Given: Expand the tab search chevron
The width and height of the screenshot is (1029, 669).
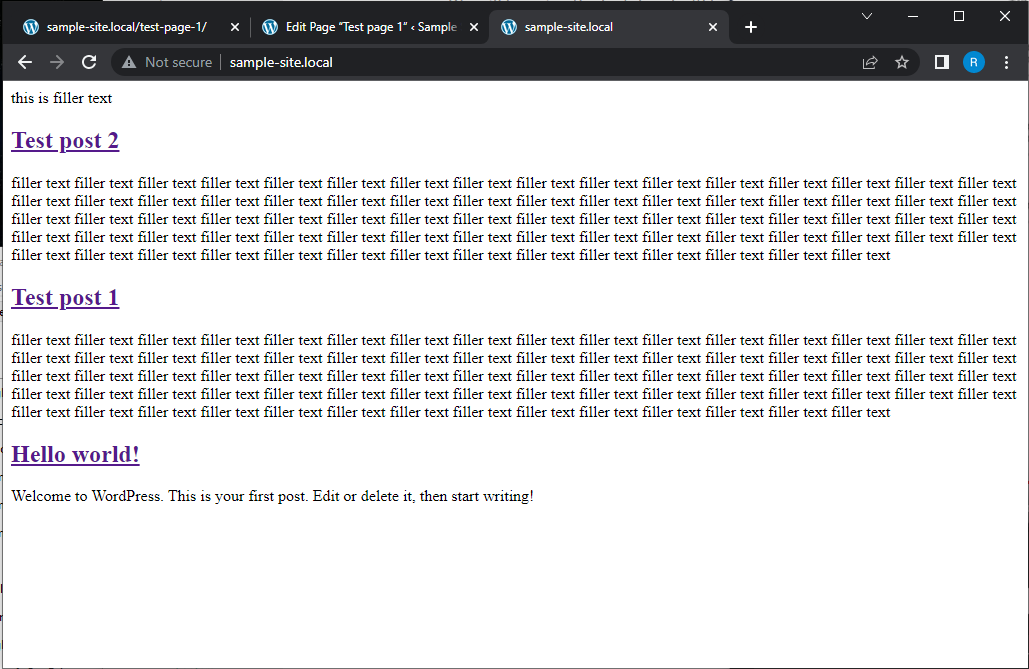Looking at the screenshot, I should click(x=867, y=16).
